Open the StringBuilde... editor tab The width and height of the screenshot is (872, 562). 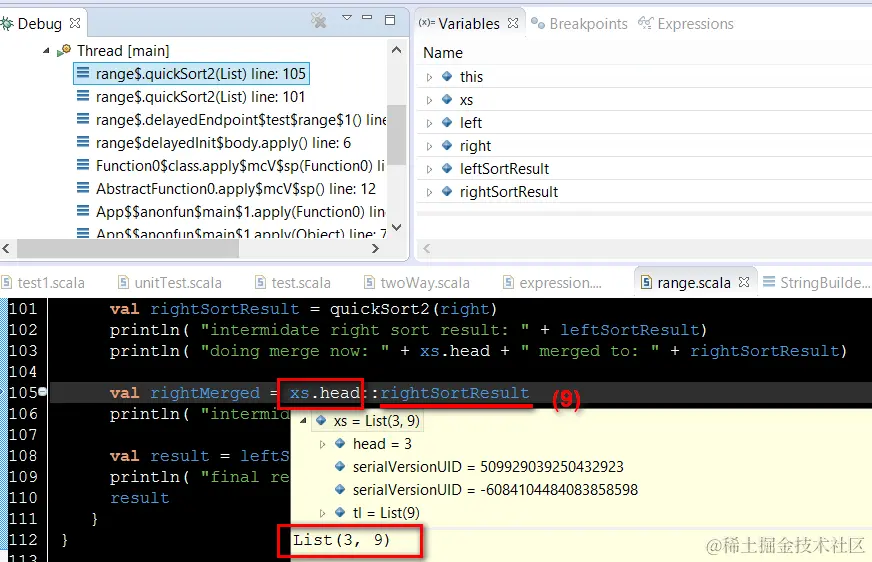817,283
